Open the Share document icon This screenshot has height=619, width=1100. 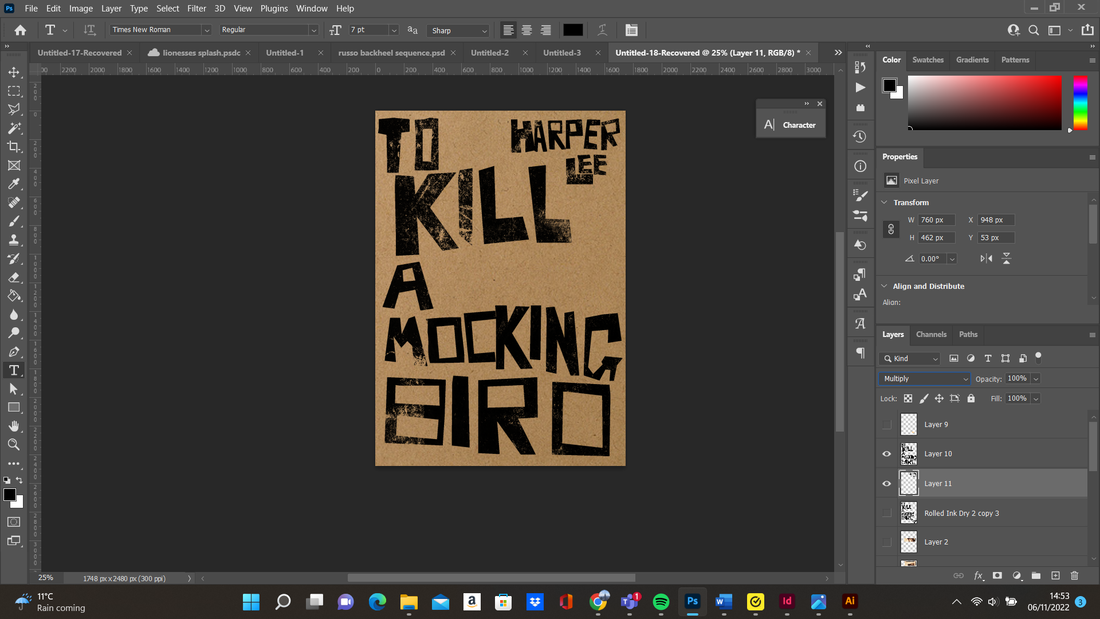pos(1087,30)
